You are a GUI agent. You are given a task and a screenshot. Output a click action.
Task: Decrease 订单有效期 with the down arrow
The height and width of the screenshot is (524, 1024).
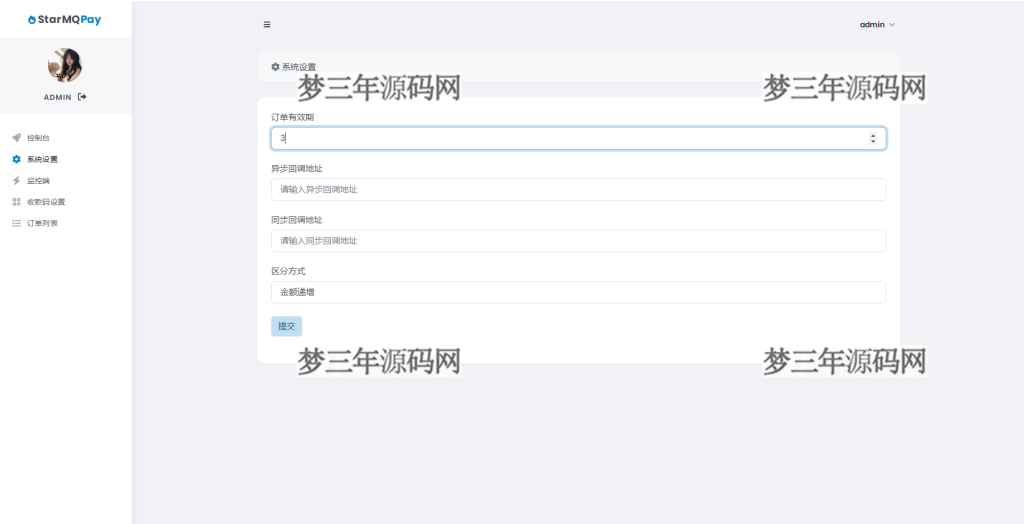(x=873, y=141)
